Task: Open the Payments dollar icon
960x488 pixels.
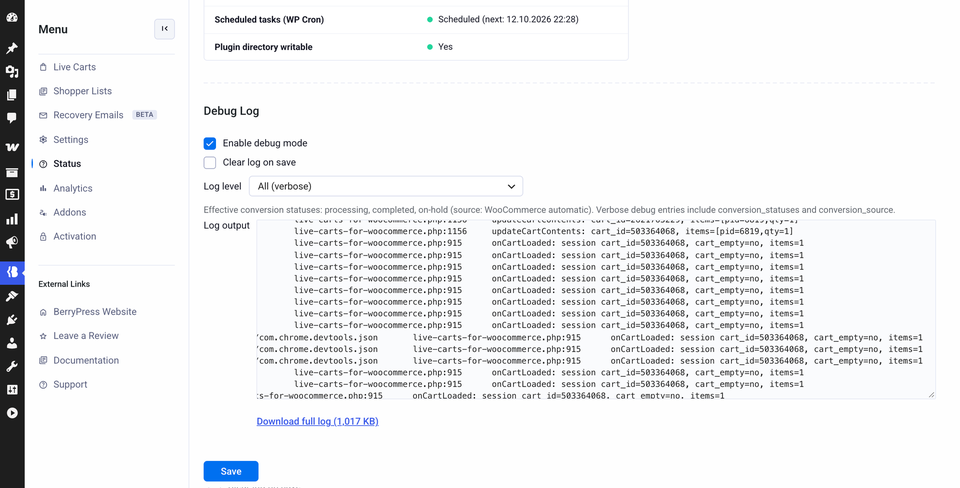Action: [12, 195]
